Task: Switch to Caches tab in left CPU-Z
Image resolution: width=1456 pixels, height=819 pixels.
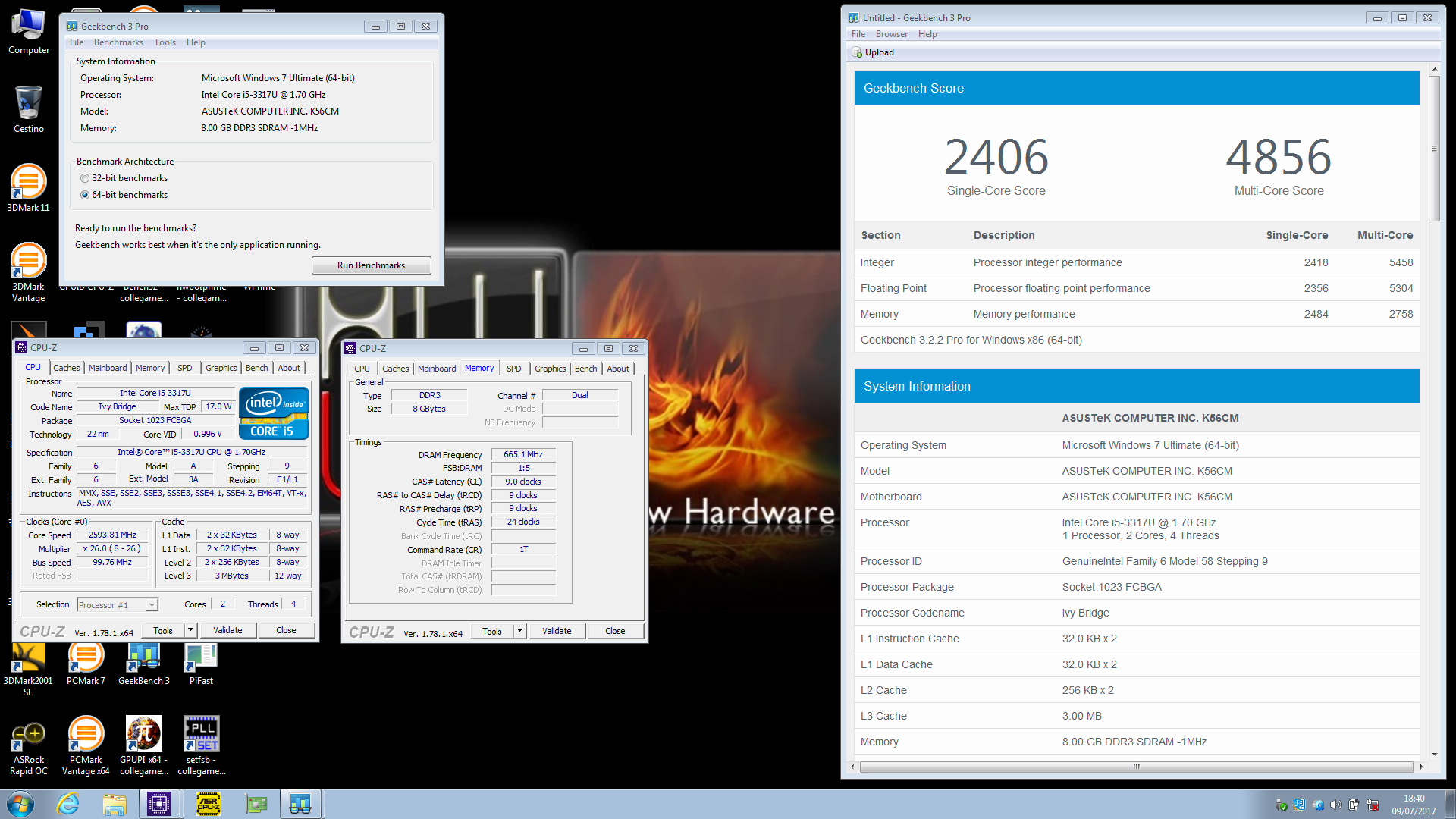Action: click(x=67, y=368)
